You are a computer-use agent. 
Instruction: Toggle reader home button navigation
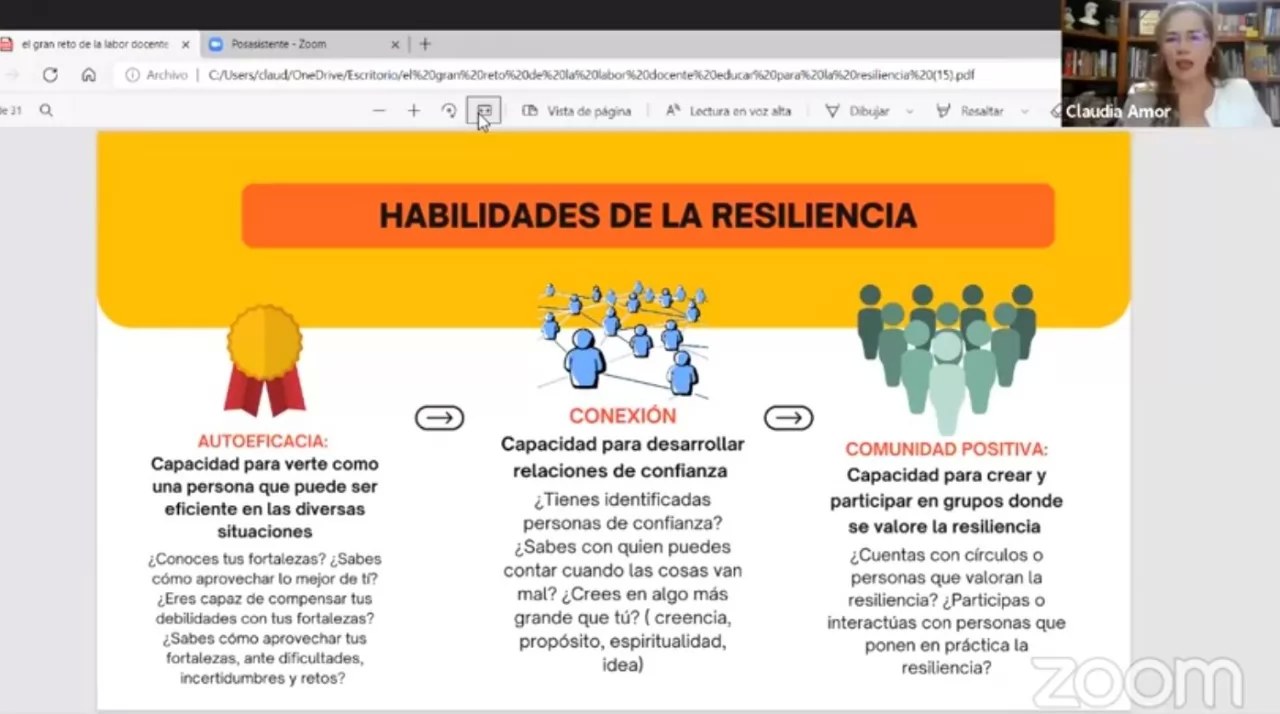88,74
